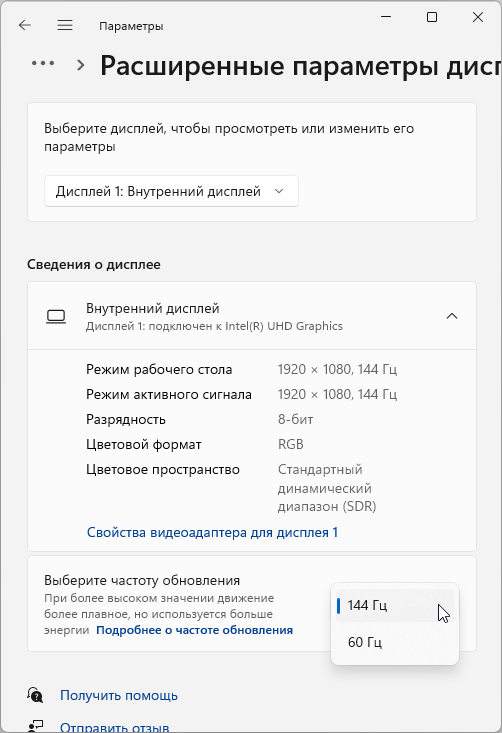Viewport: 502px width, 733px height.
Task: Click the breadcrumb ellipsis icon
Action: pos(43,63)
